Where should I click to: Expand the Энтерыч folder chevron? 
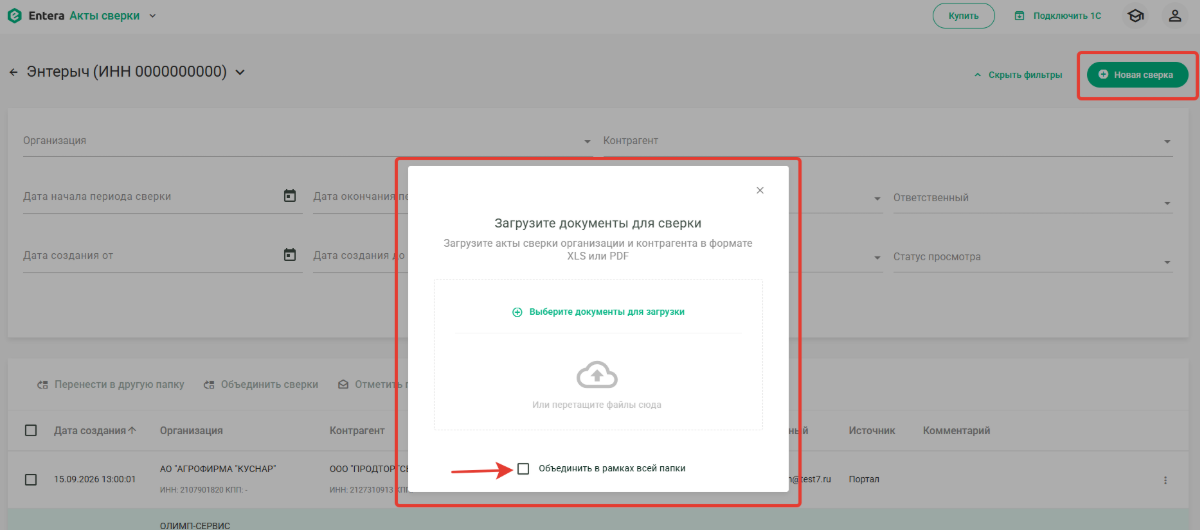coord(240,72)
